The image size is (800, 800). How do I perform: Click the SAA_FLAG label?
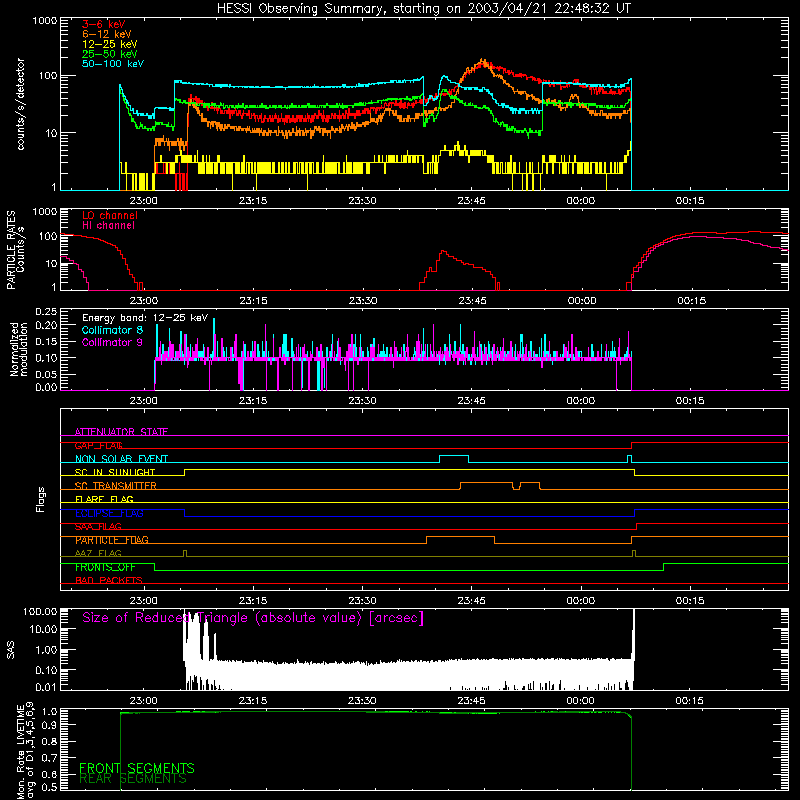[98, 527]
